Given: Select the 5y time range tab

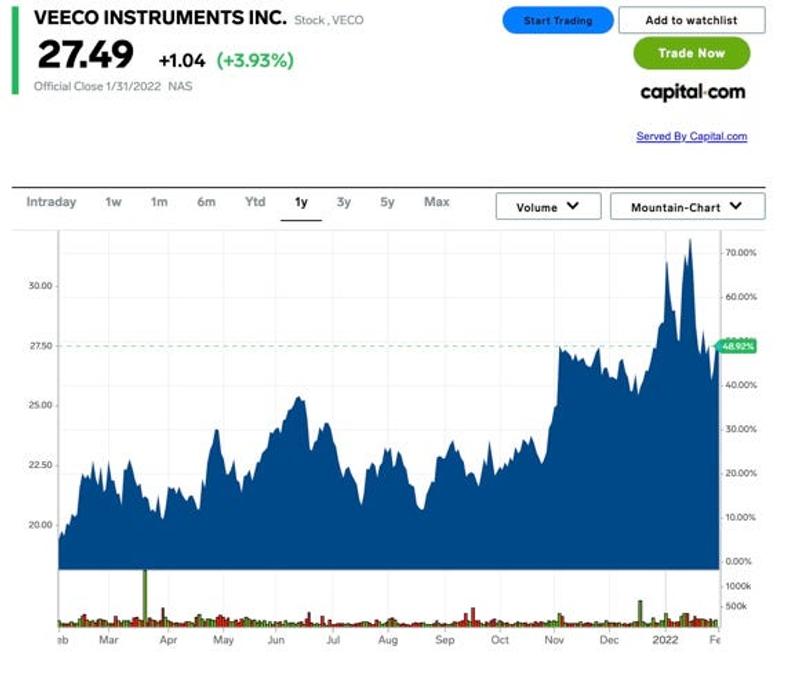Looking at the screenshot, I should coord(387,202).
